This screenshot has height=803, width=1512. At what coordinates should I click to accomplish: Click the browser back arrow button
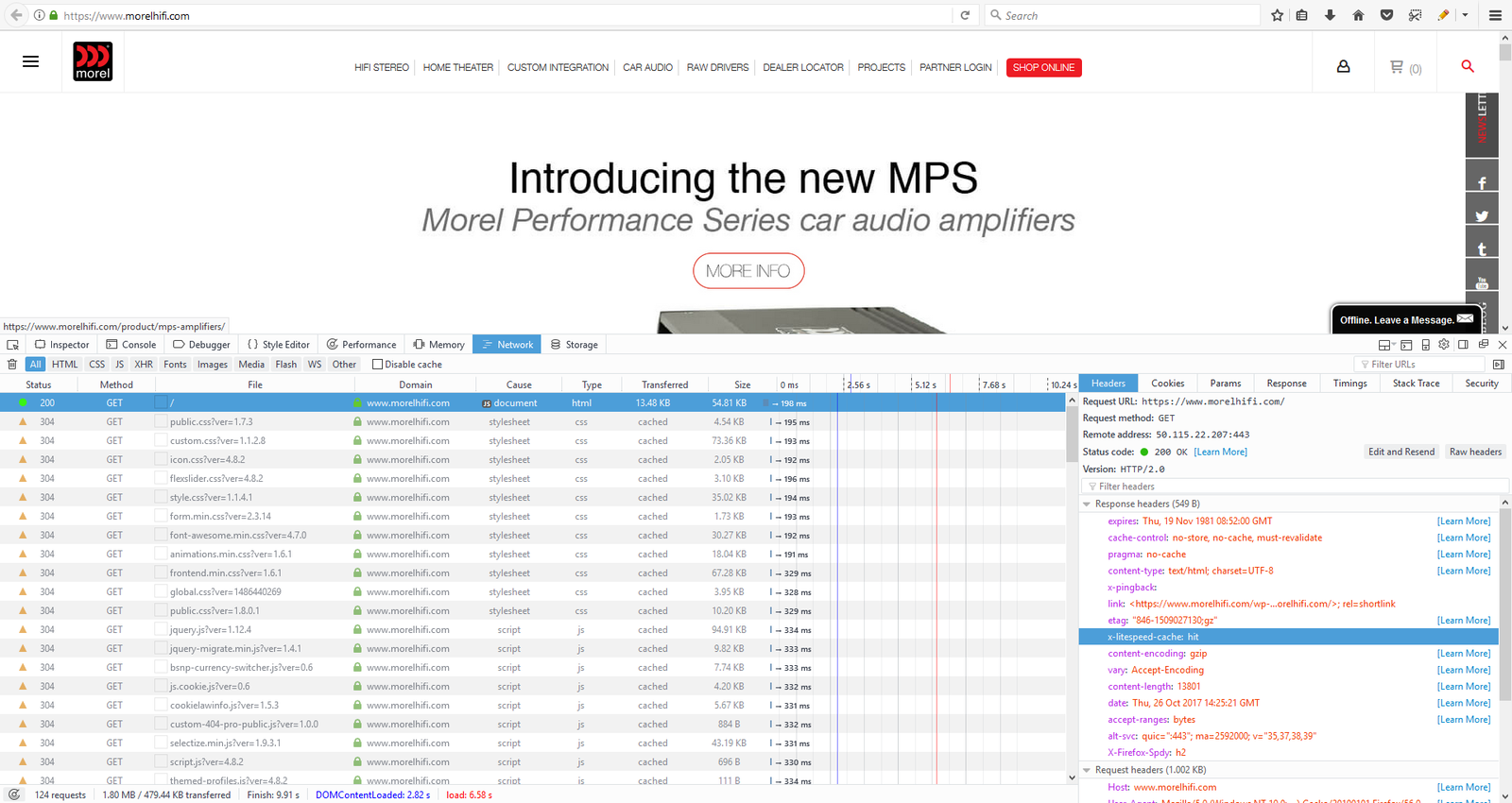pos(17,15)
